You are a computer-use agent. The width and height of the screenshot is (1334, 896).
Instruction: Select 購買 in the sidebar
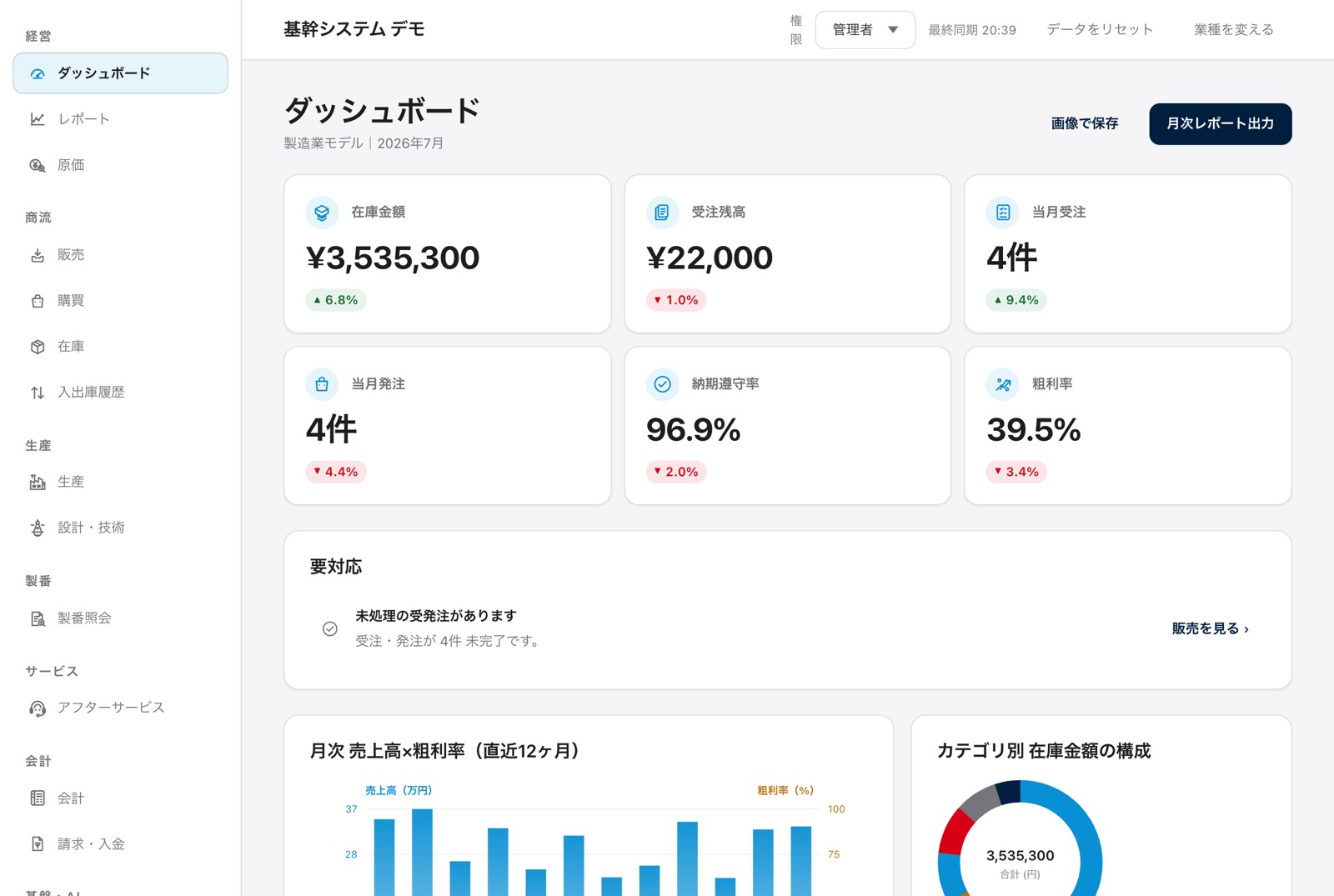point(120,301)
